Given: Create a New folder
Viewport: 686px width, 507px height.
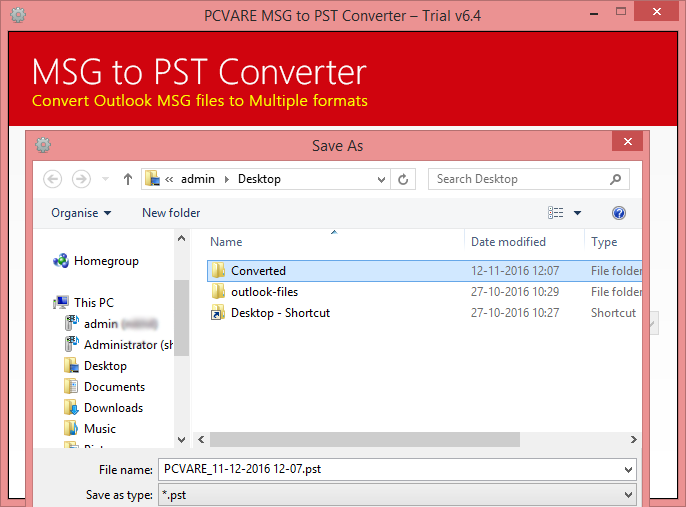Looking at the screenshot, I should pyautogui.click(x=171, y=213).
